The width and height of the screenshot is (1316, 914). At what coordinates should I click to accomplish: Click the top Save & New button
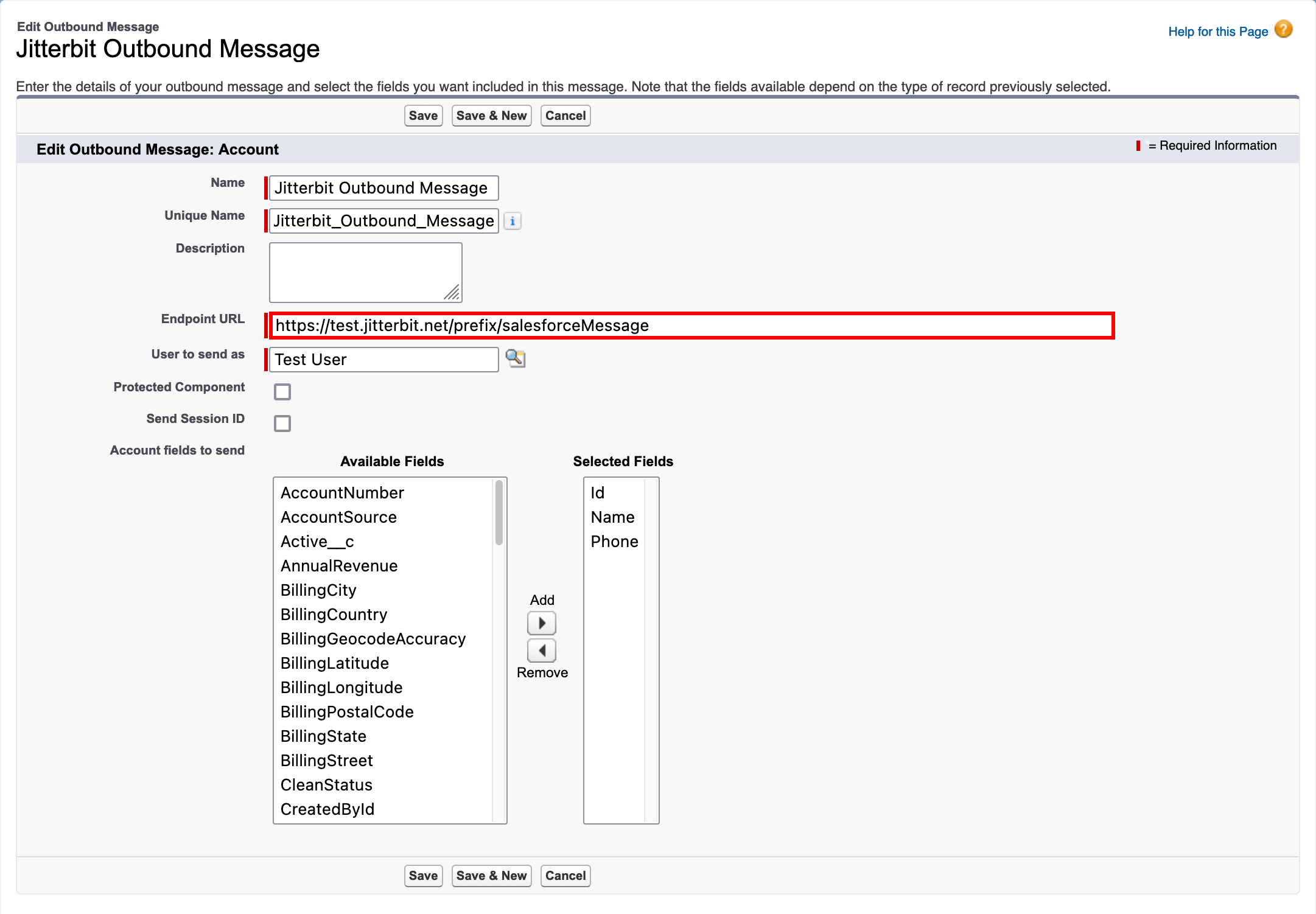(491, 115)
